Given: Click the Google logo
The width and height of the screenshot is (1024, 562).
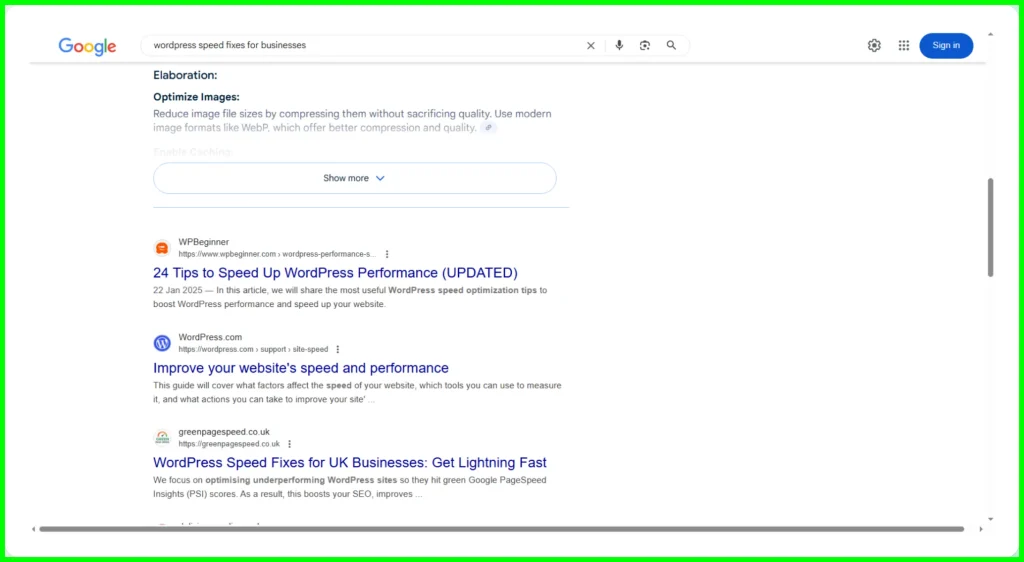Looking at the screenshot, I should [88, 46].
